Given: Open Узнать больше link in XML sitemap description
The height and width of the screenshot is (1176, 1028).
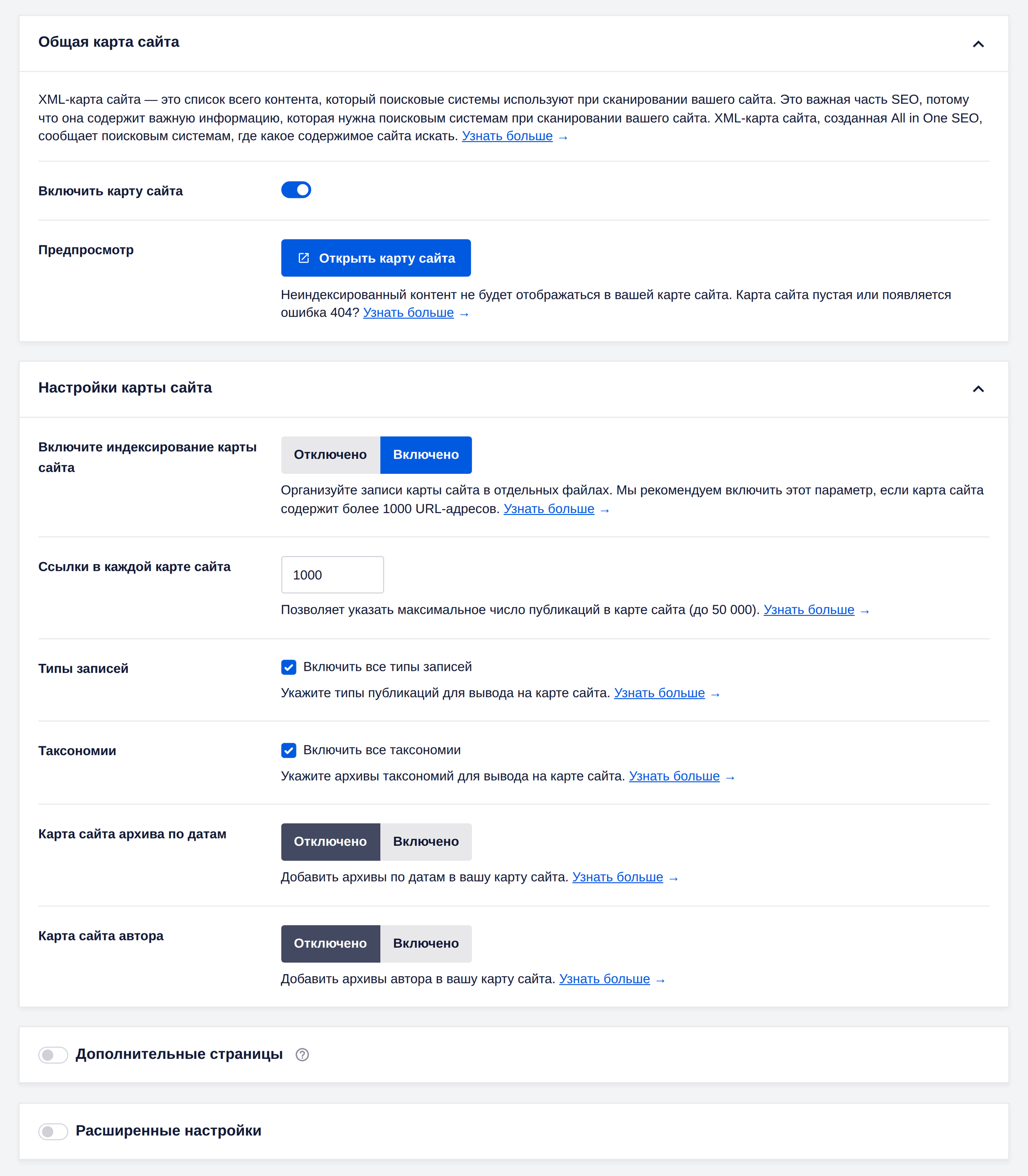Looking at the screenshot, I should 507,136.
